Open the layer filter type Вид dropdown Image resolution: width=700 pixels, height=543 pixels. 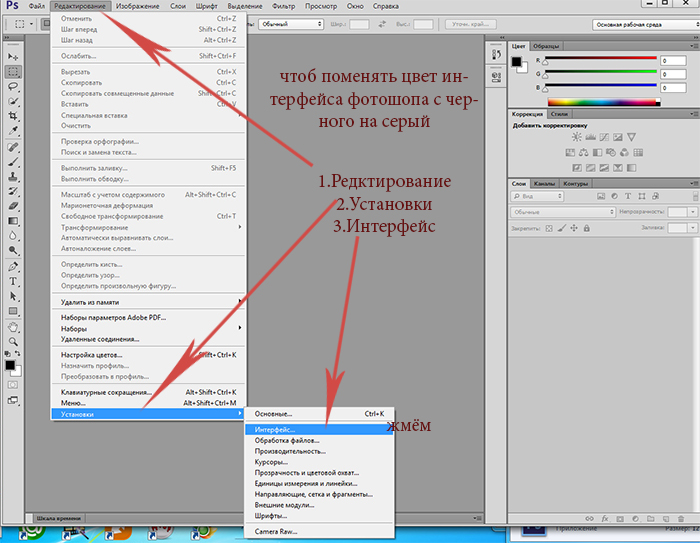537,196
